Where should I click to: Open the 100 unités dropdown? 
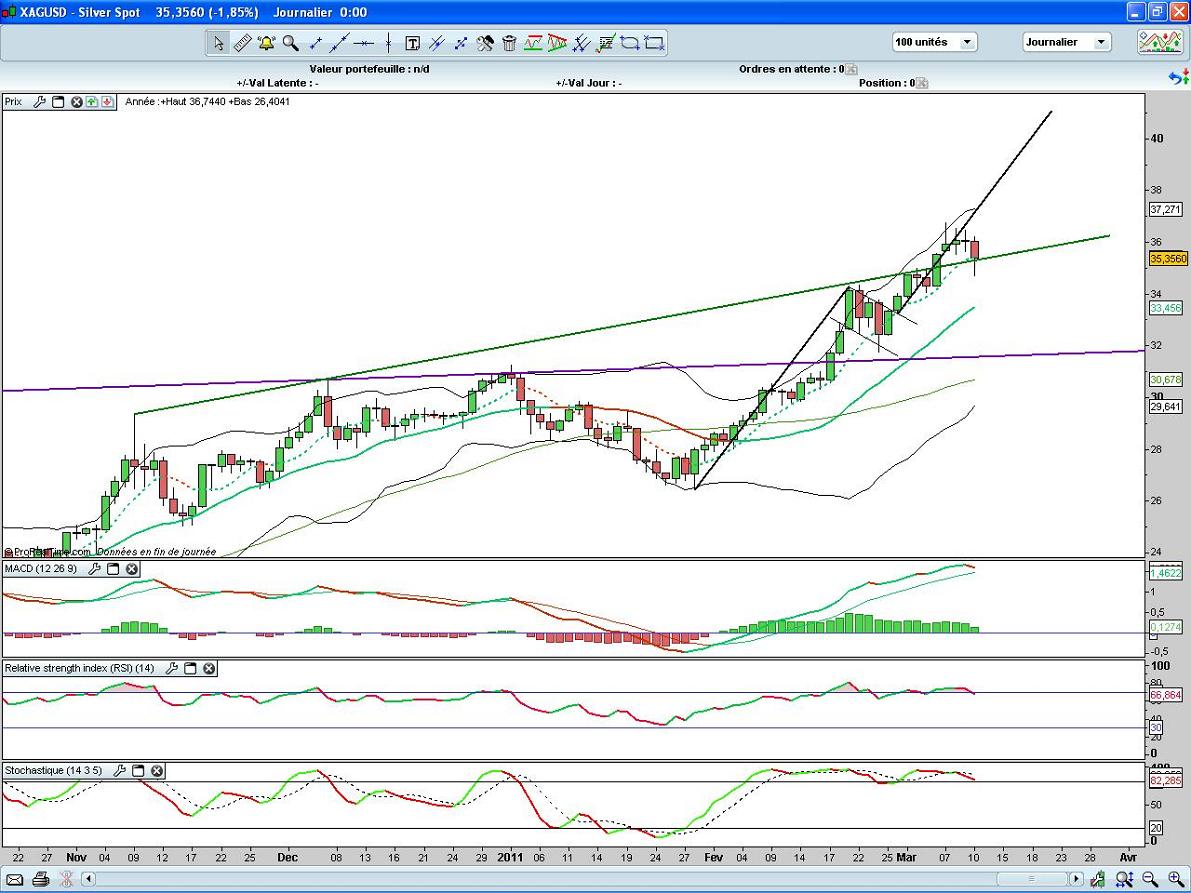click(935, 42)
